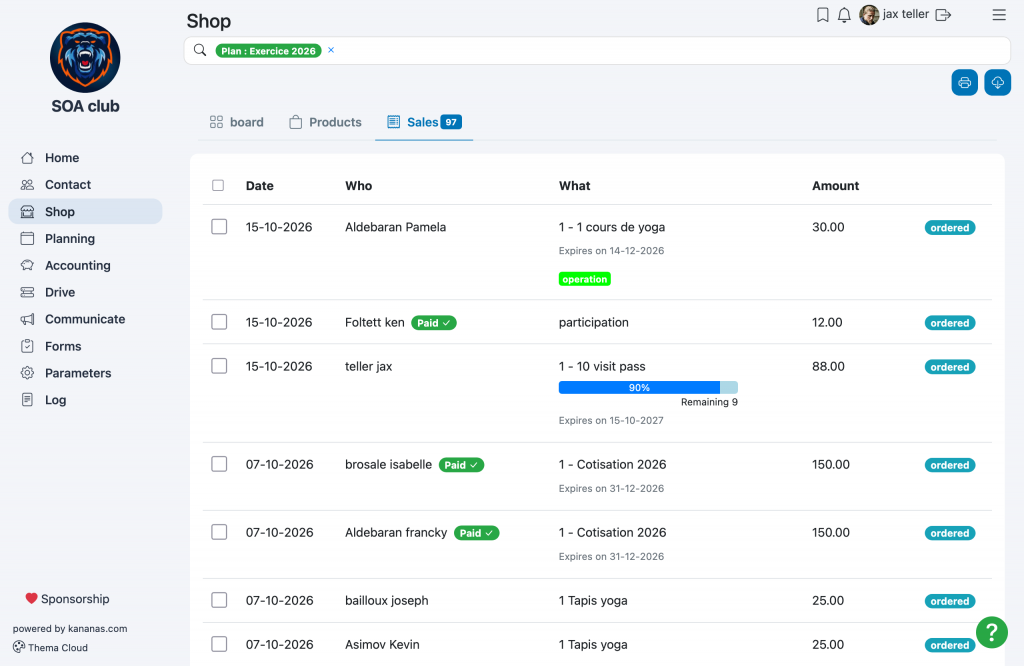Check the Aldebaran Pamela sale row
Image resolution: width=1024 pixels, height=666 pixels.
pyautogui.click(x=219, y=227)
